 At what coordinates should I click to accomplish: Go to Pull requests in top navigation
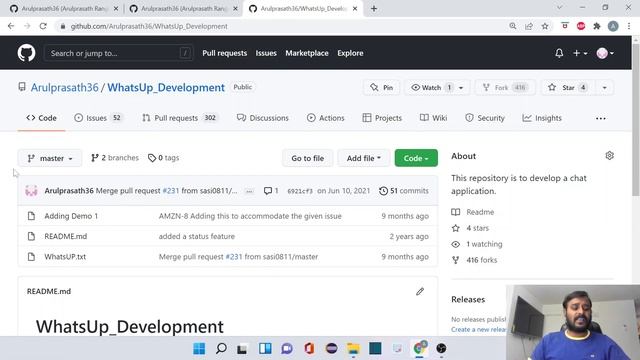click(224, 53)
